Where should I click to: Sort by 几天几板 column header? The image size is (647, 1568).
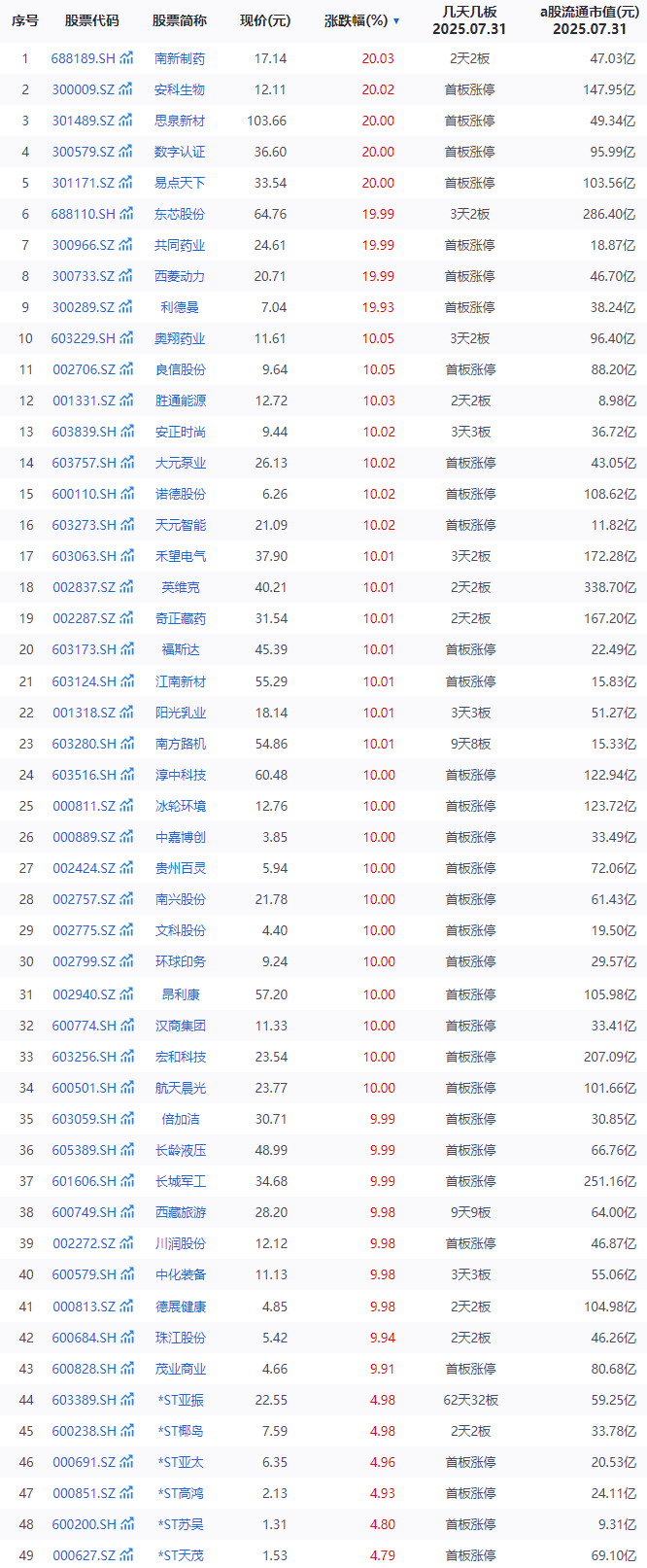point(470,20)
